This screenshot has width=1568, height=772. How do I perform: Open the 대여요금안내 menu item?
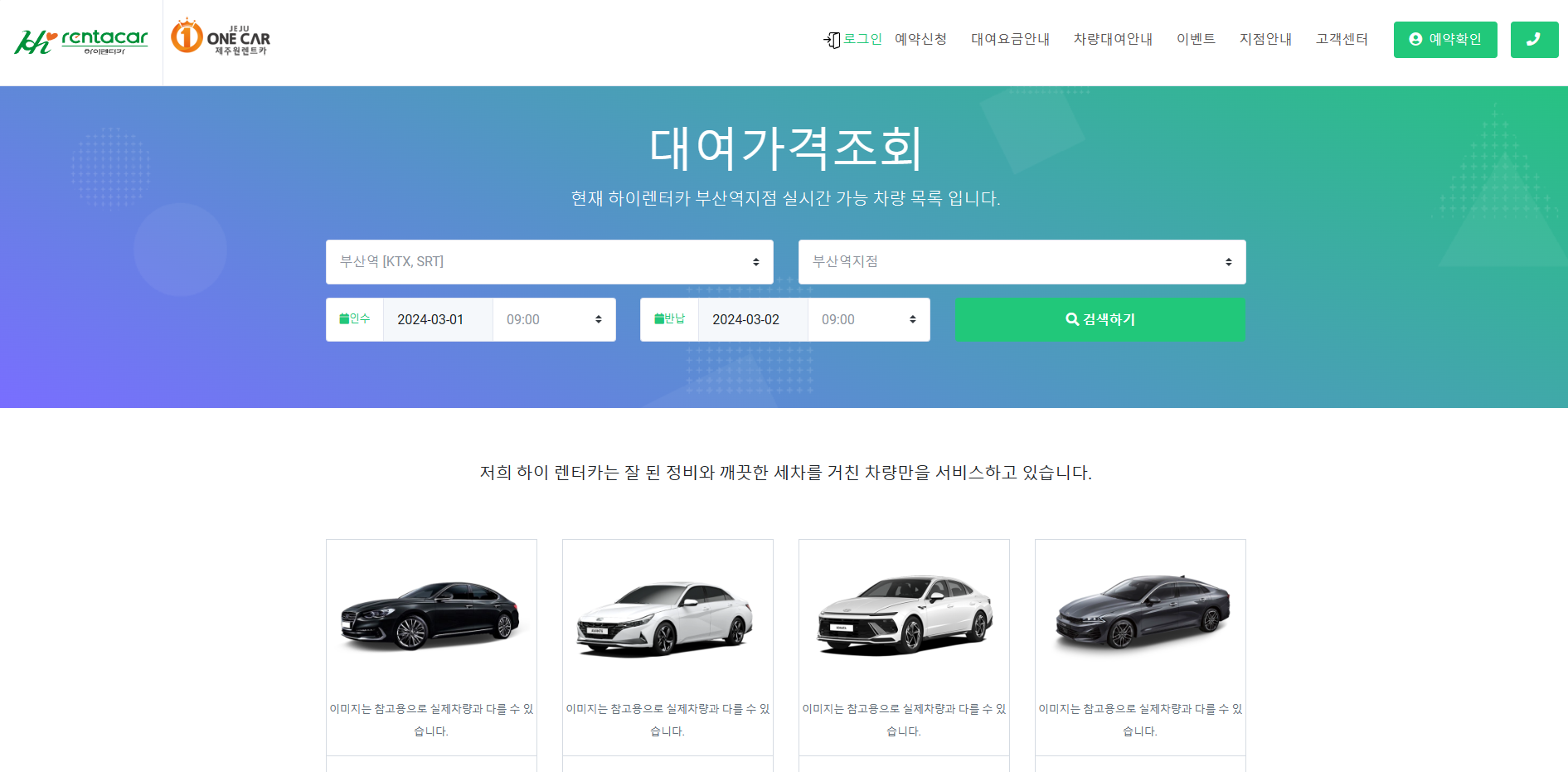[1010, 39]
